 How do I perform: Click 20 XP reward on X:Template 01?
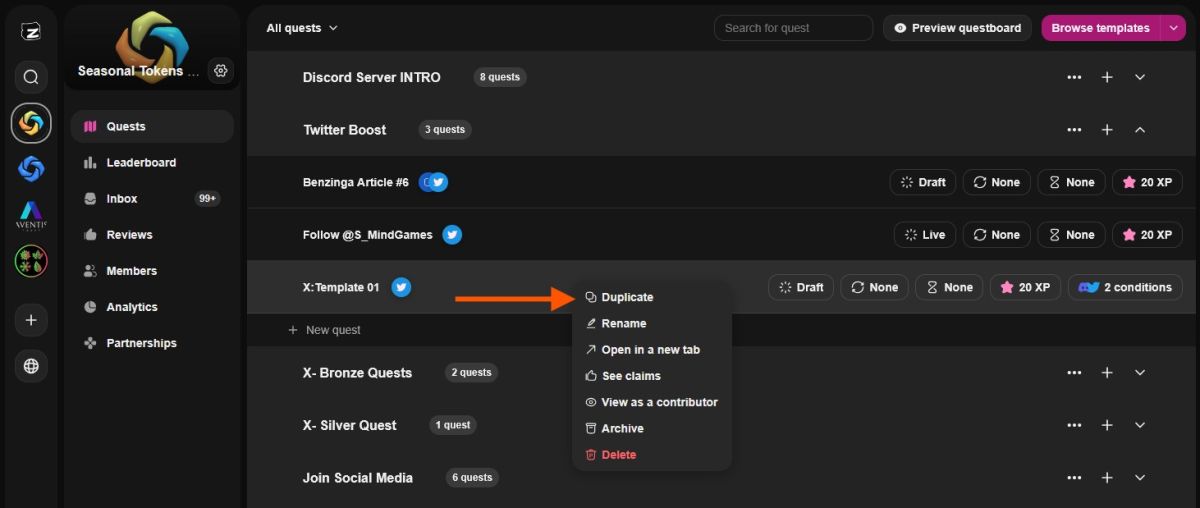click(1024, 287)
